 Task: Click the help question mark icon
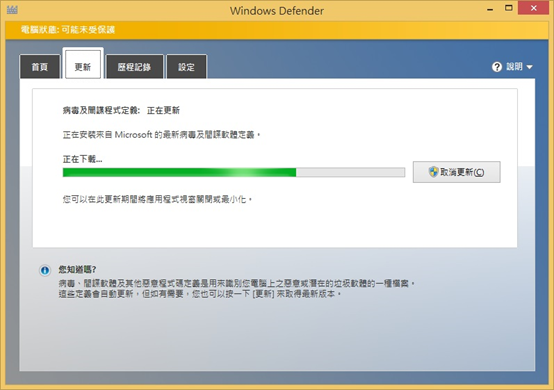tap(497, 67)
